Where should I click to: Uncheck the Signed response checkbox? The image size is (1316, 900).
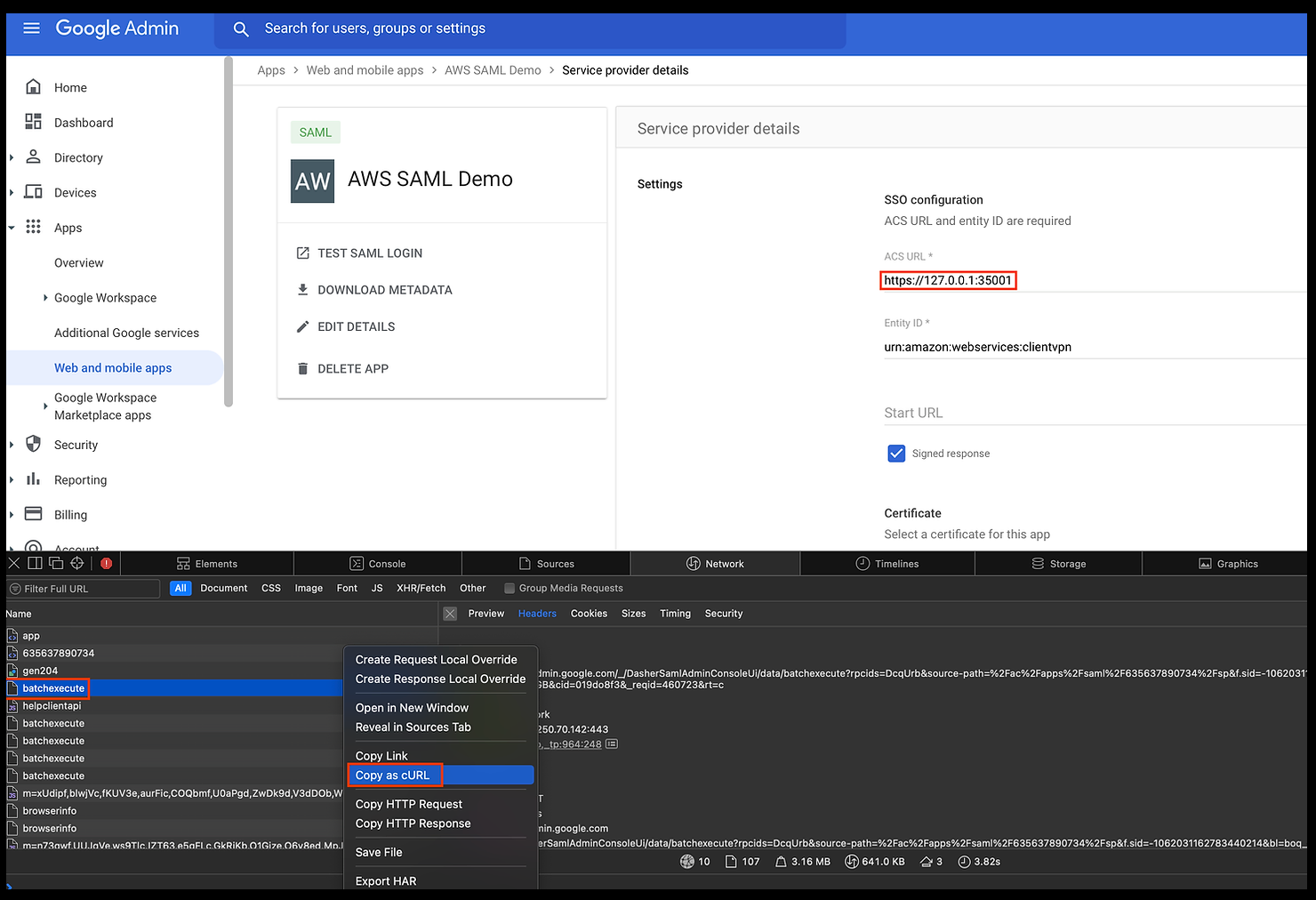[896, 454]
